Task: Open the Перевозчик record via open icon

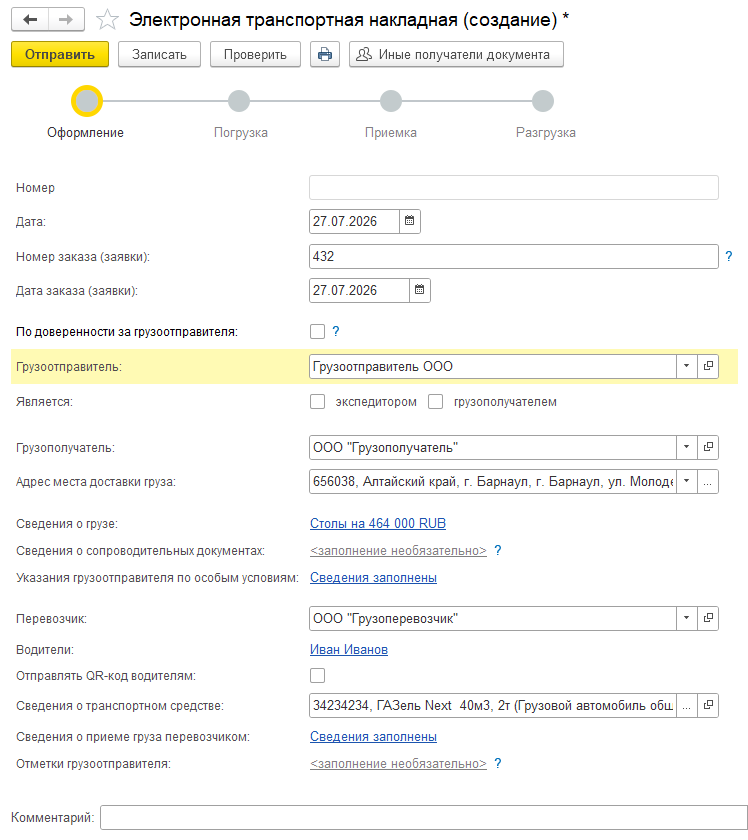Action: click(x=708, y=618)
